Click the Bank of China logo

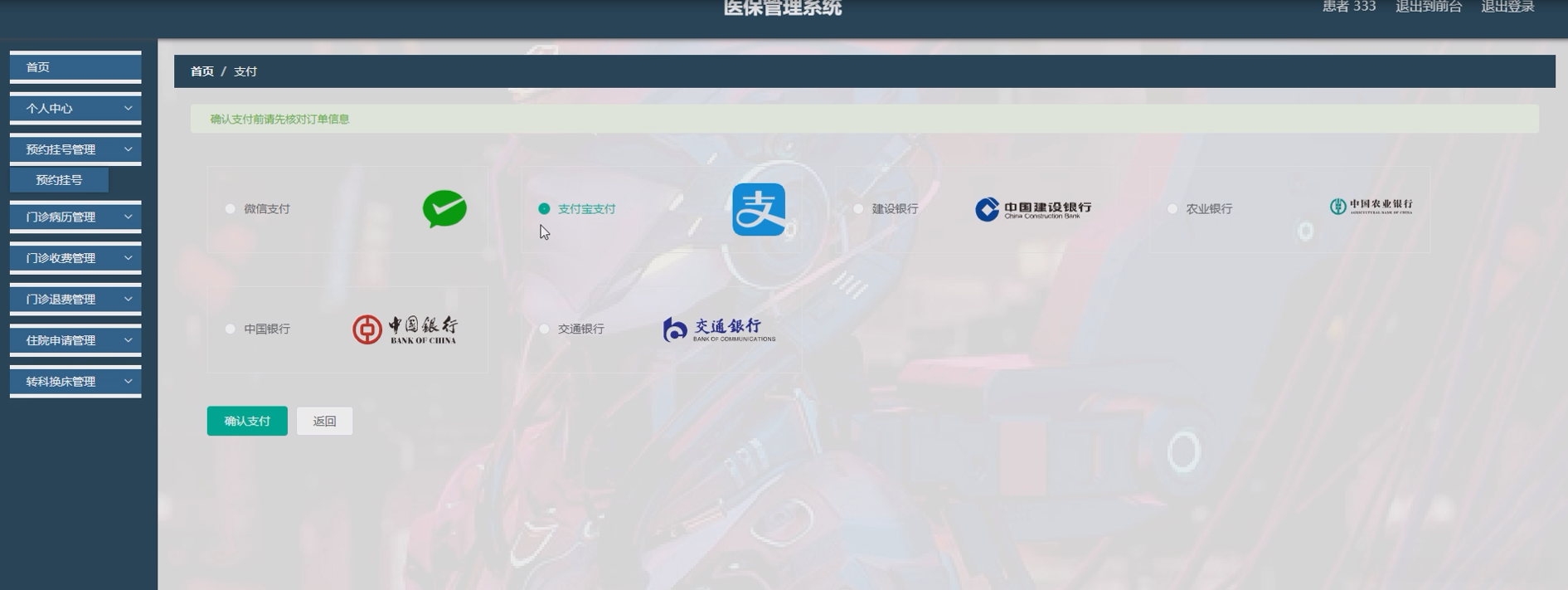(405, 329)
